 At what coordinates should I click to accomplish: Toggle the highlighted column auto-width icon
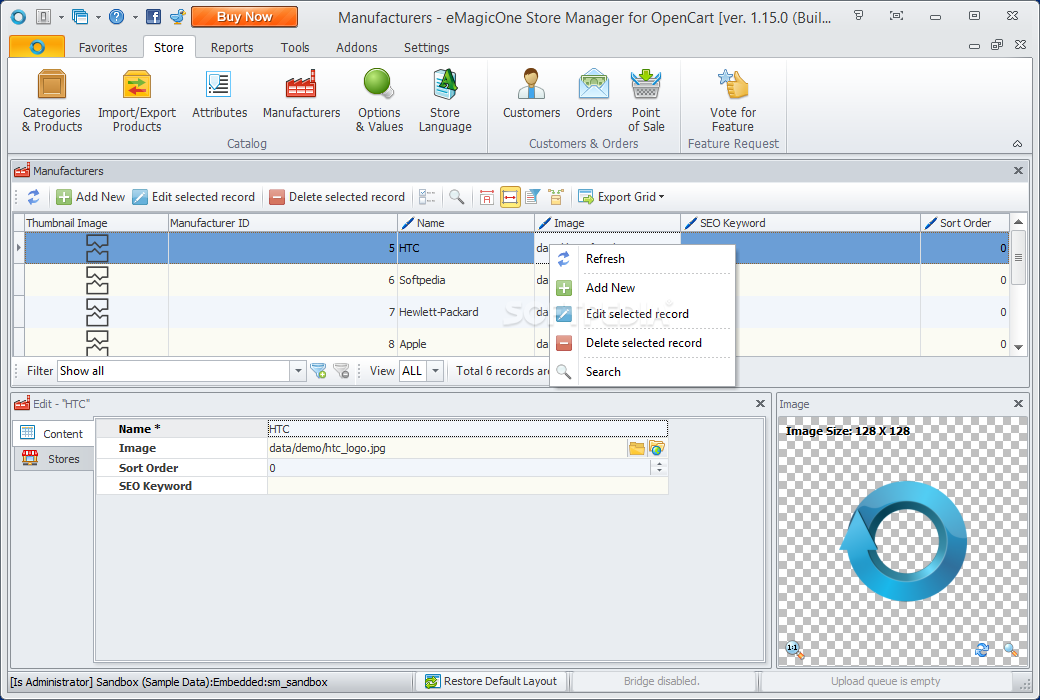click(510, 197)
